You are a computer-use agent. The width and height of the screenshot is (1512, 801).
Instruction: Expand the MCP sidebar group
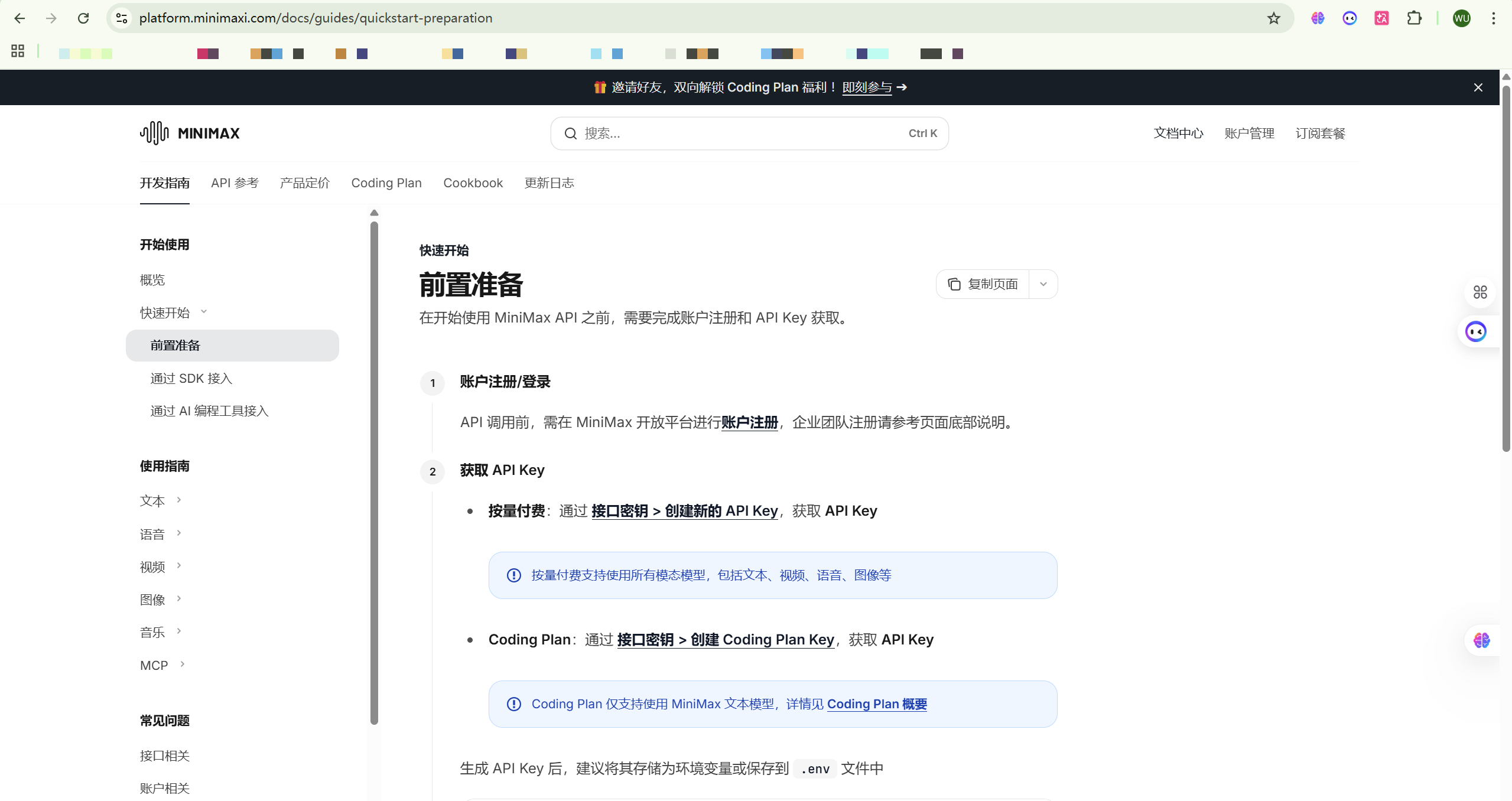click(x=183, y=664)
